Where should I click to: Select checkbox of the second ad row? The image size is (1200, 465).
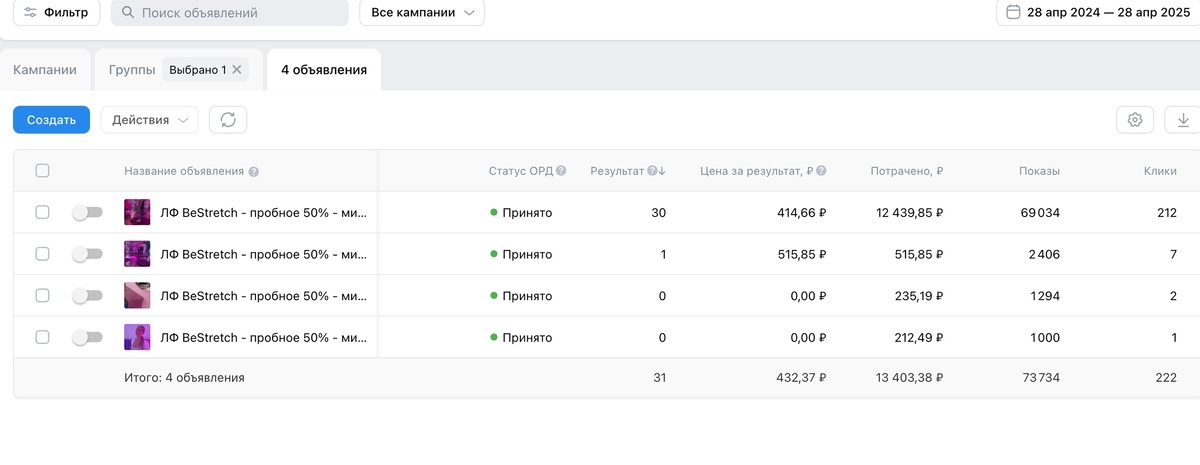(x=42, y=254)
